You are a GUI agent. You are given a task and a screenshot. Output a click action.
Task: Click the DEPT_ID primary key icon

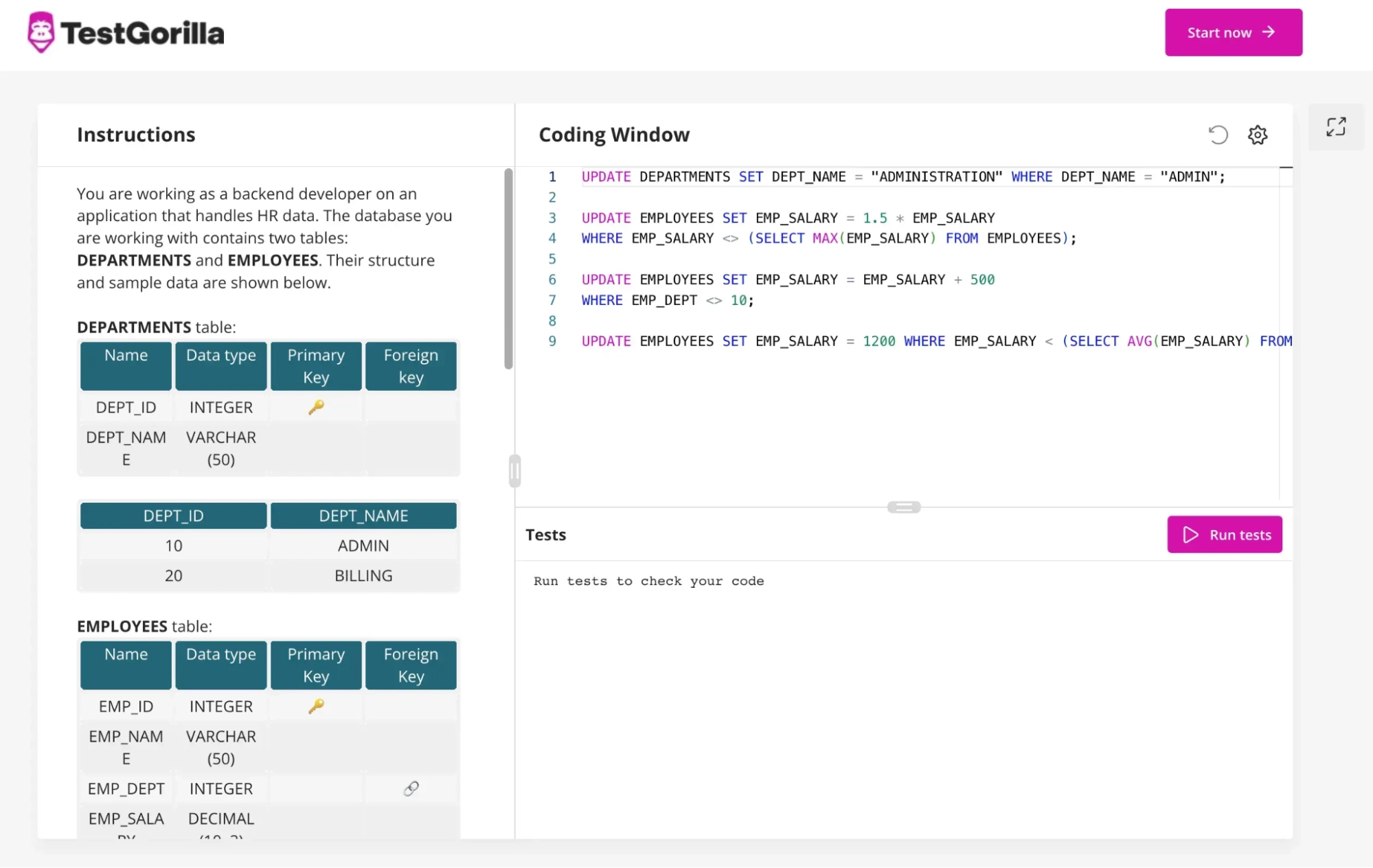[x=316, y=407]
